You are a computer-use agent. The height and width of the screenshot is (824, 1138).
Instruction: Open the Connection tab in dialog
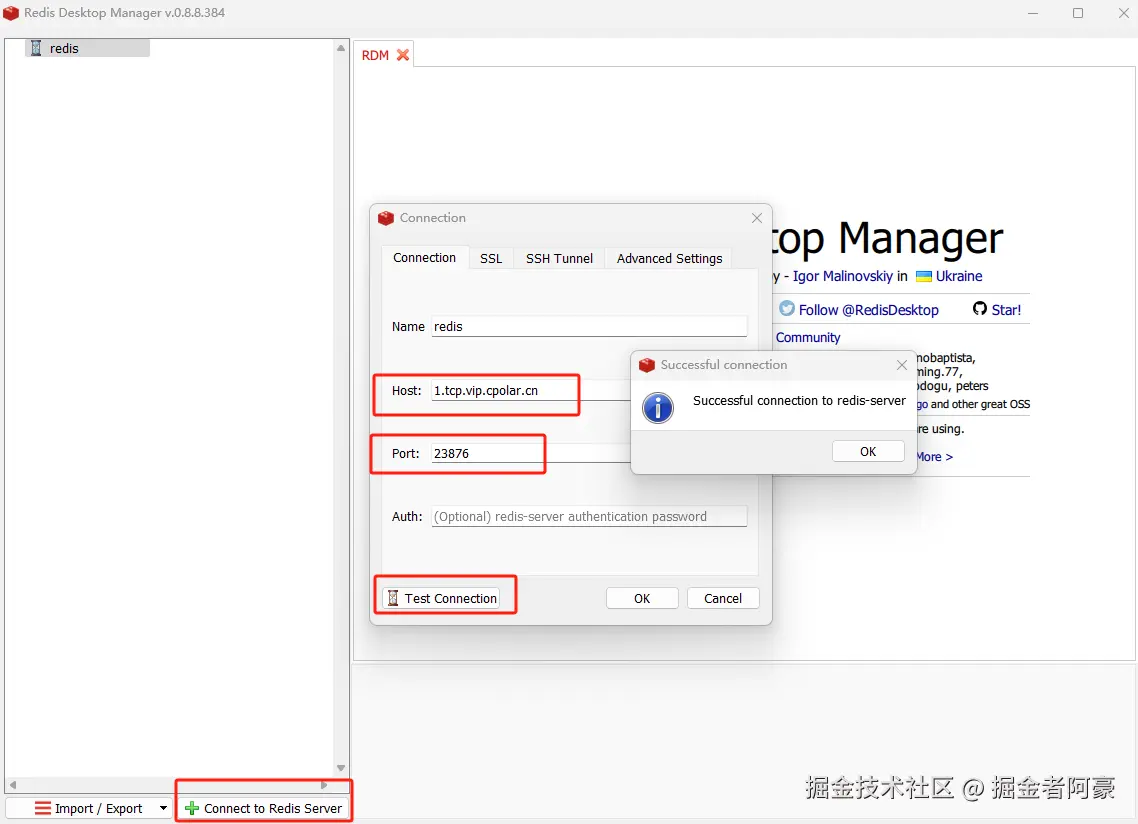pos(425,258)
